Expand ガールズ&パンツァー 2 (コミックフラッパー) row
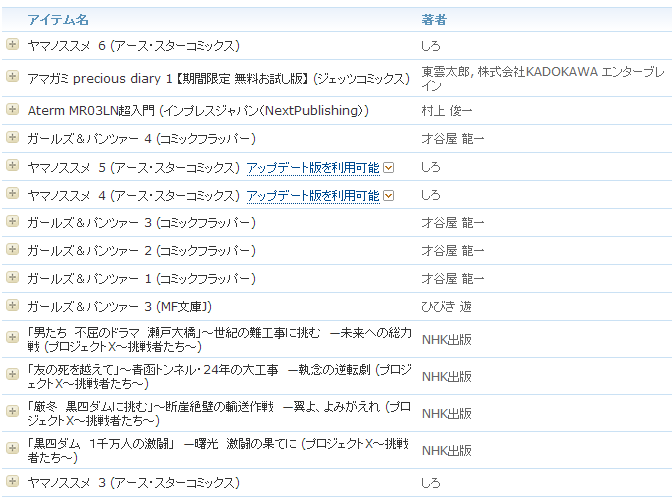This screenshot has height=501, width=672. click(x=12, y=249)
